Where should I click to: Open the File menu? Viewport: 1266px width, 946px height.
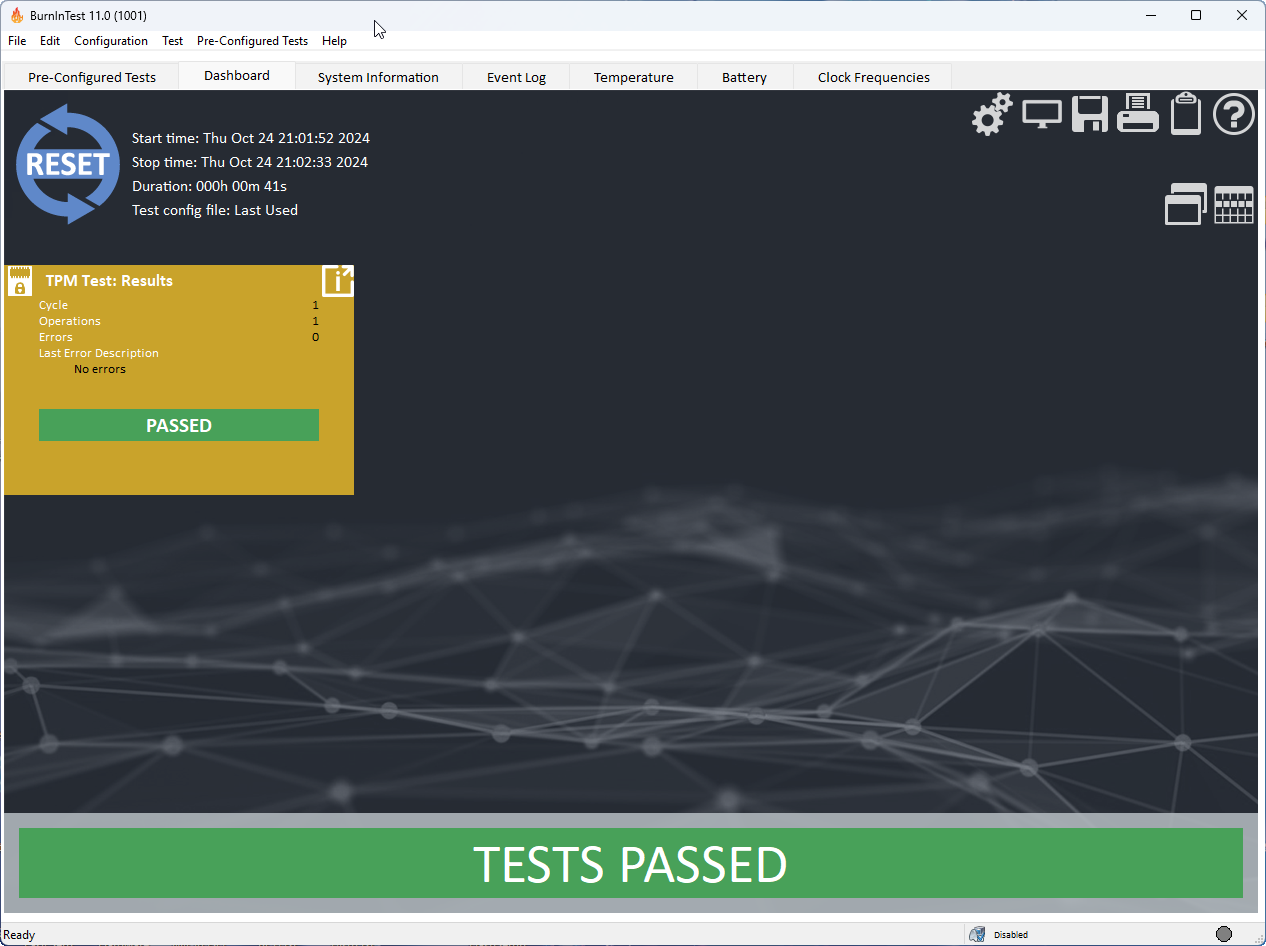[x=17, y=41]
